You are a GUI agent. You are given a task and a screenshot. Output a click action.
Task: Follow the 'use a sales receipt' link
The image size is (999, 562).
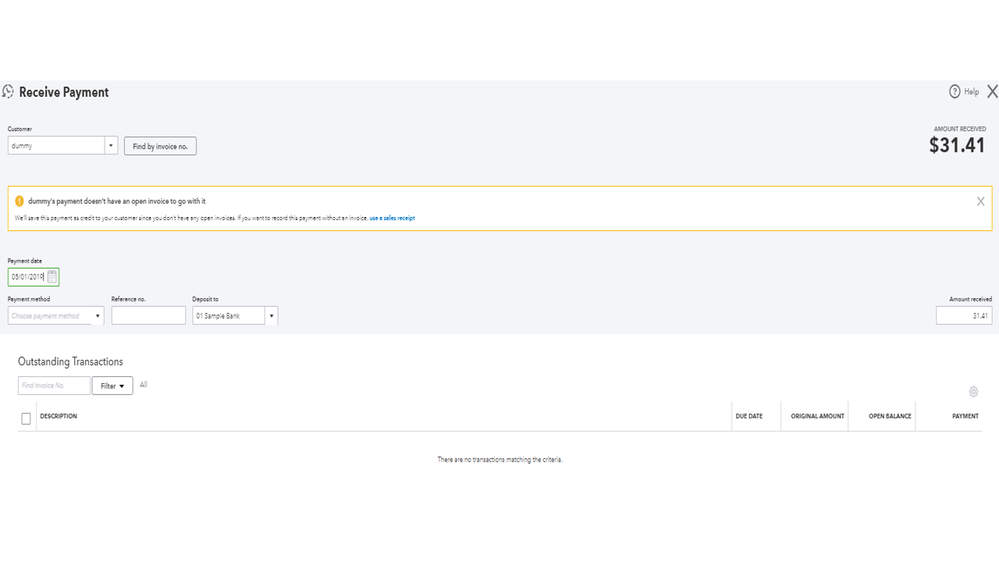click(x=392, y=218)
